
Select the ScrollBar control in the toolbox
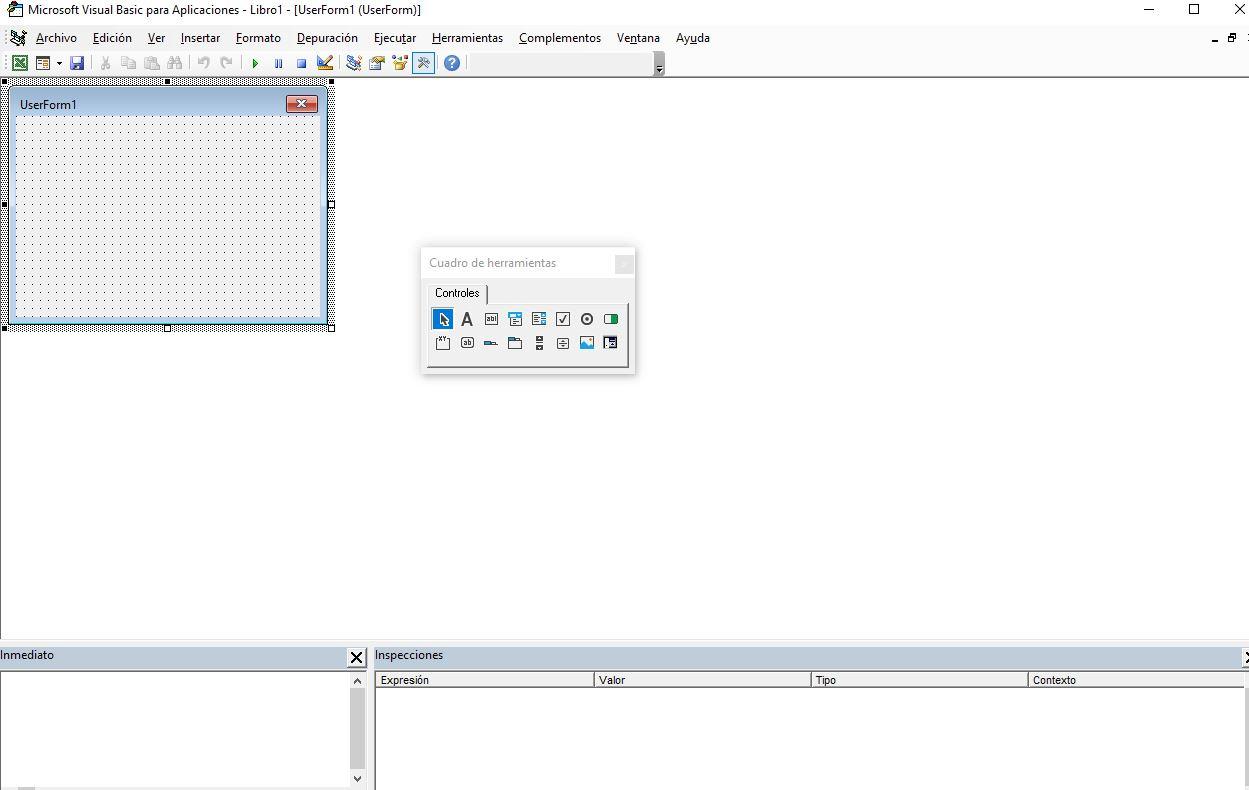(x=539, y=342)
